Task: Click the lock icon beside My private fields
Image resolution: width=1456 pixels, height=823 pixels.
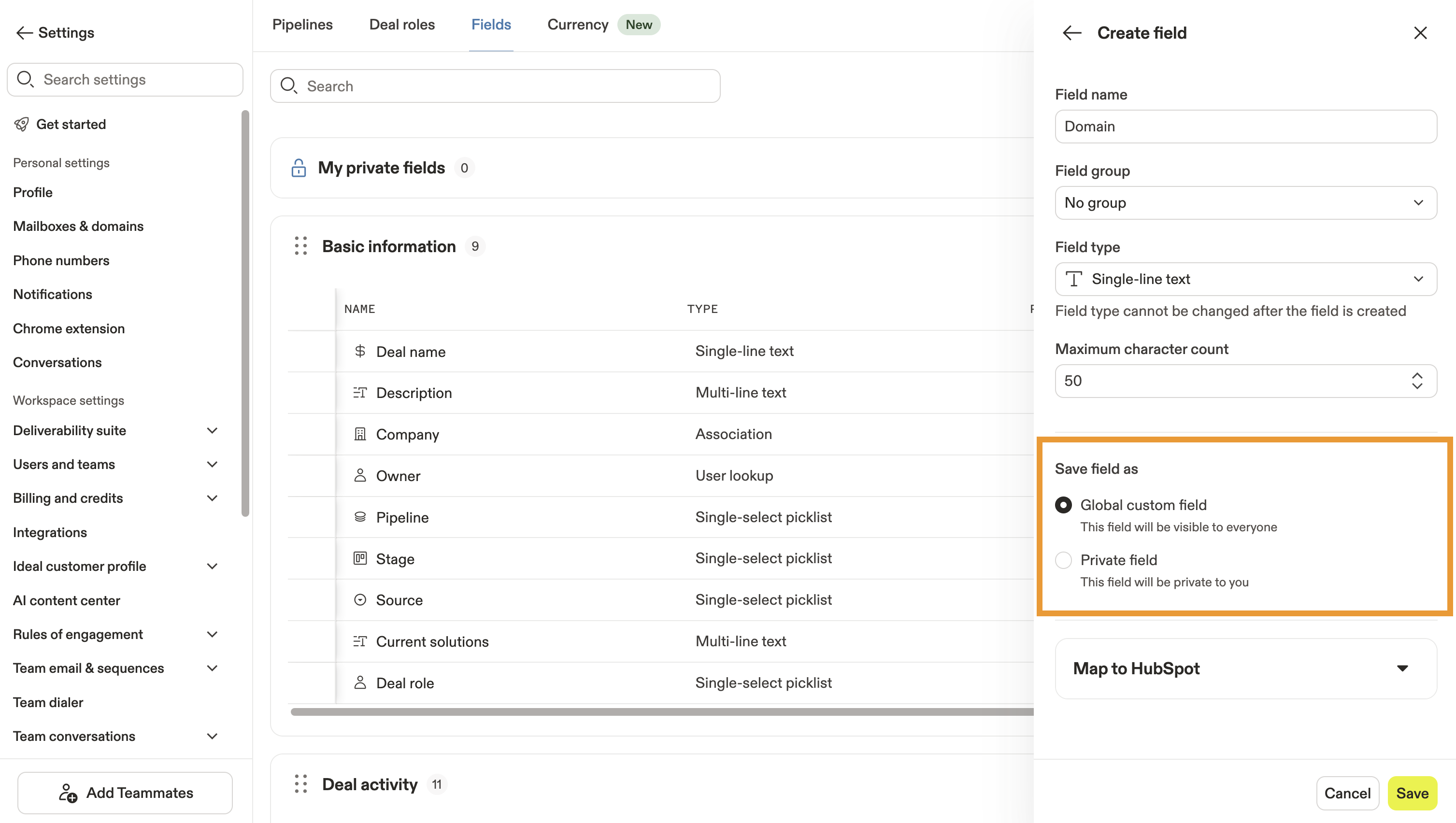Action: [299, 168]
